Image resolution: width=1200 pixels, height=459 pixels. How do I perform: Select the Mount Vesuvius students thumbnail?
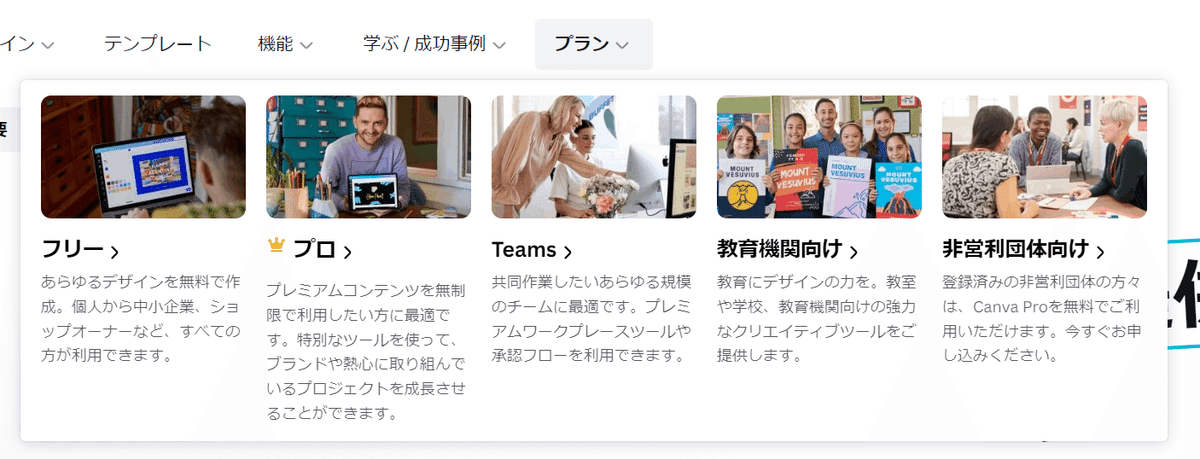point(819,157)
